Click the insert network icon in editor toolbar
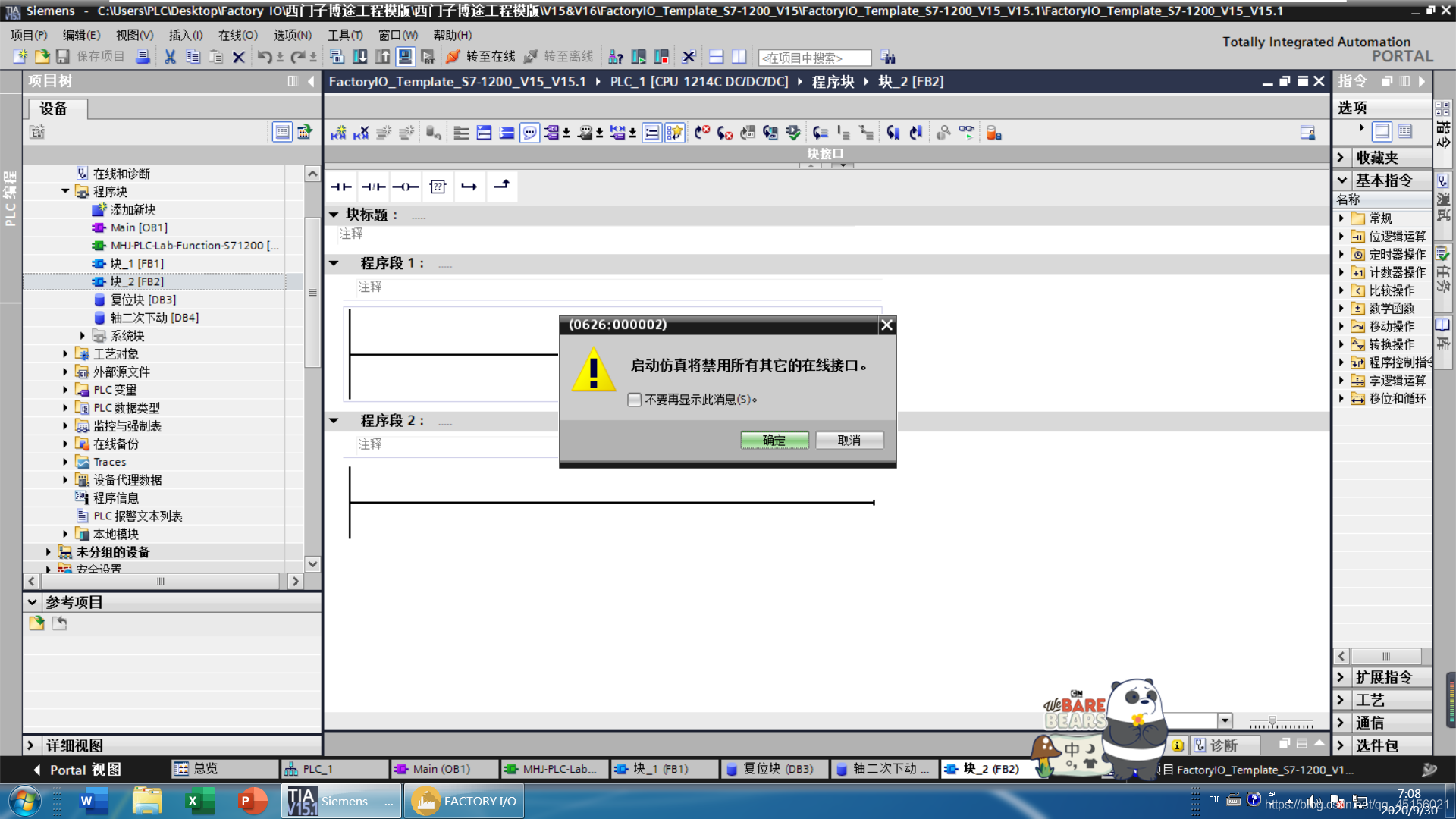Screen dimensions: 1456x819 pyautogui.click(x=338, y=133)
